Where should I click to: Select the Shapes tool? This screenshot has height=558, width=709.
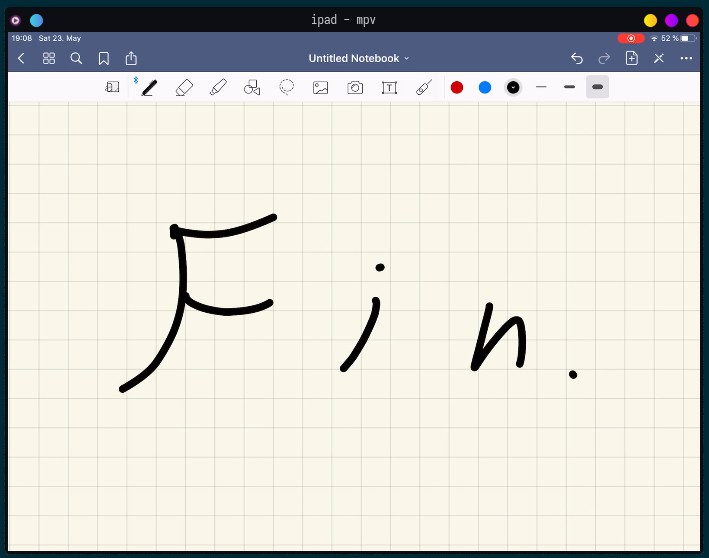point(252,87)
